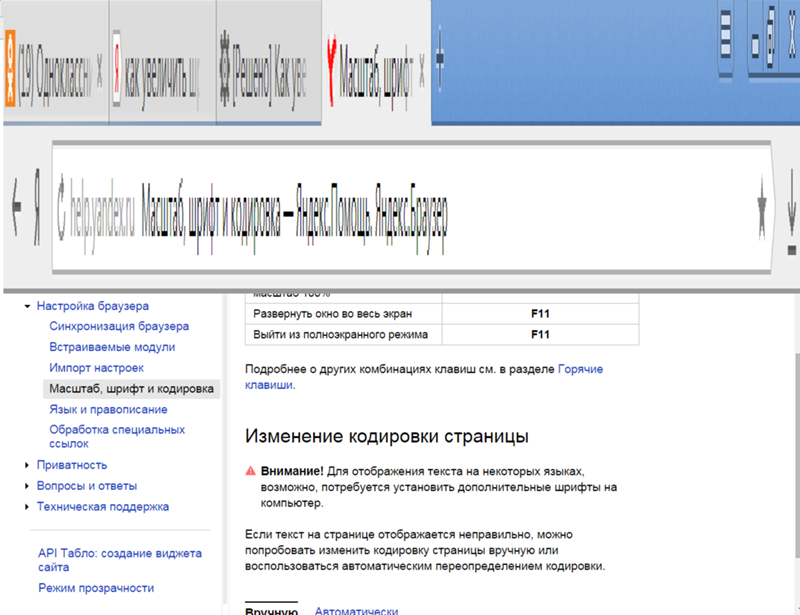Screen dimensions: 800x615
Task: Open Язык и правописание in the sidebar
Action: pos(108,410)
